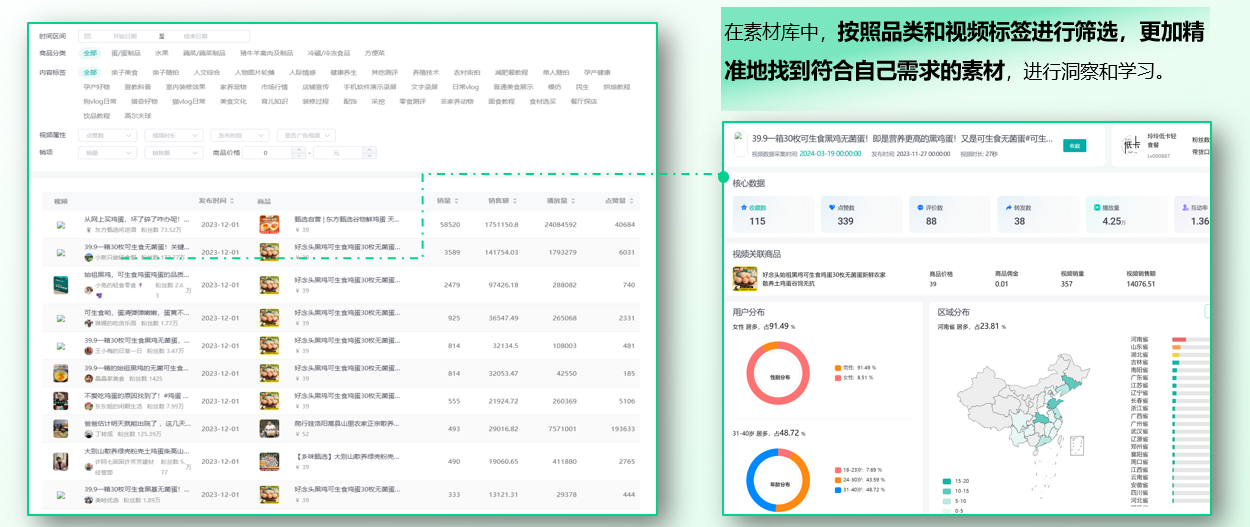The width and height of the screenshot is (1250, 527).
Task: Click the calendar icon in the date range field
Action: pyautogui.click(x=86, y=36)
